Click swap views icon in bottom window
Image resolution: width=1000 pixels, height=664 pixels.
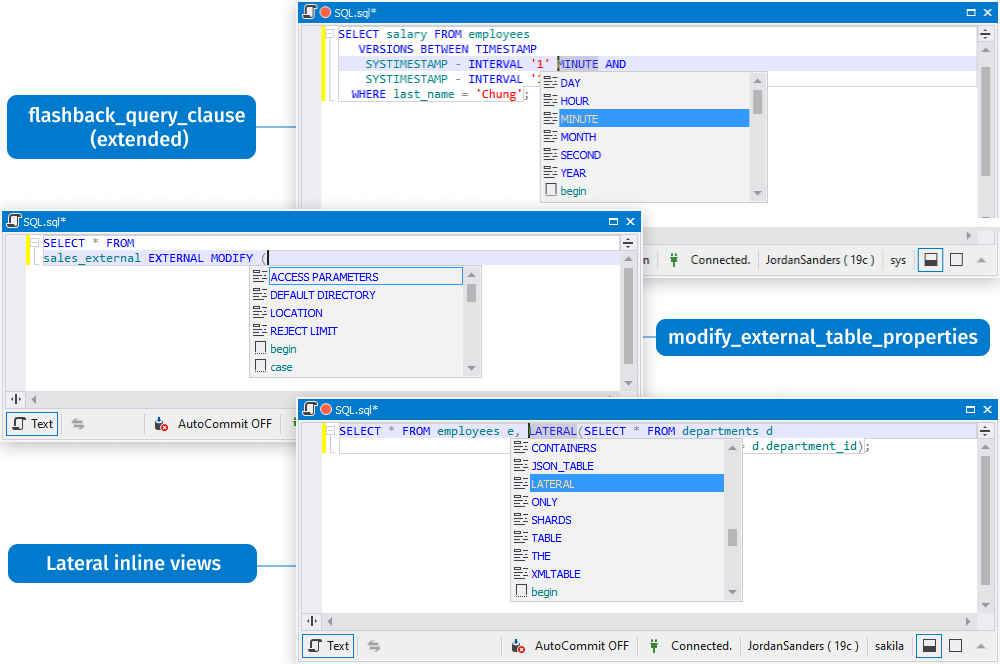374,646
